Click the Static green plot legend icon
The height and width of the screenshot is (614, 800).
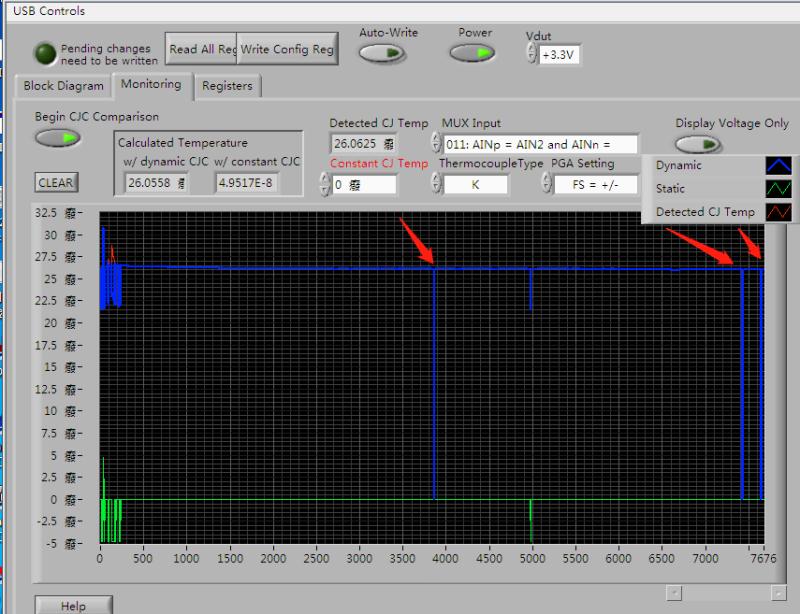coord(779,188)
